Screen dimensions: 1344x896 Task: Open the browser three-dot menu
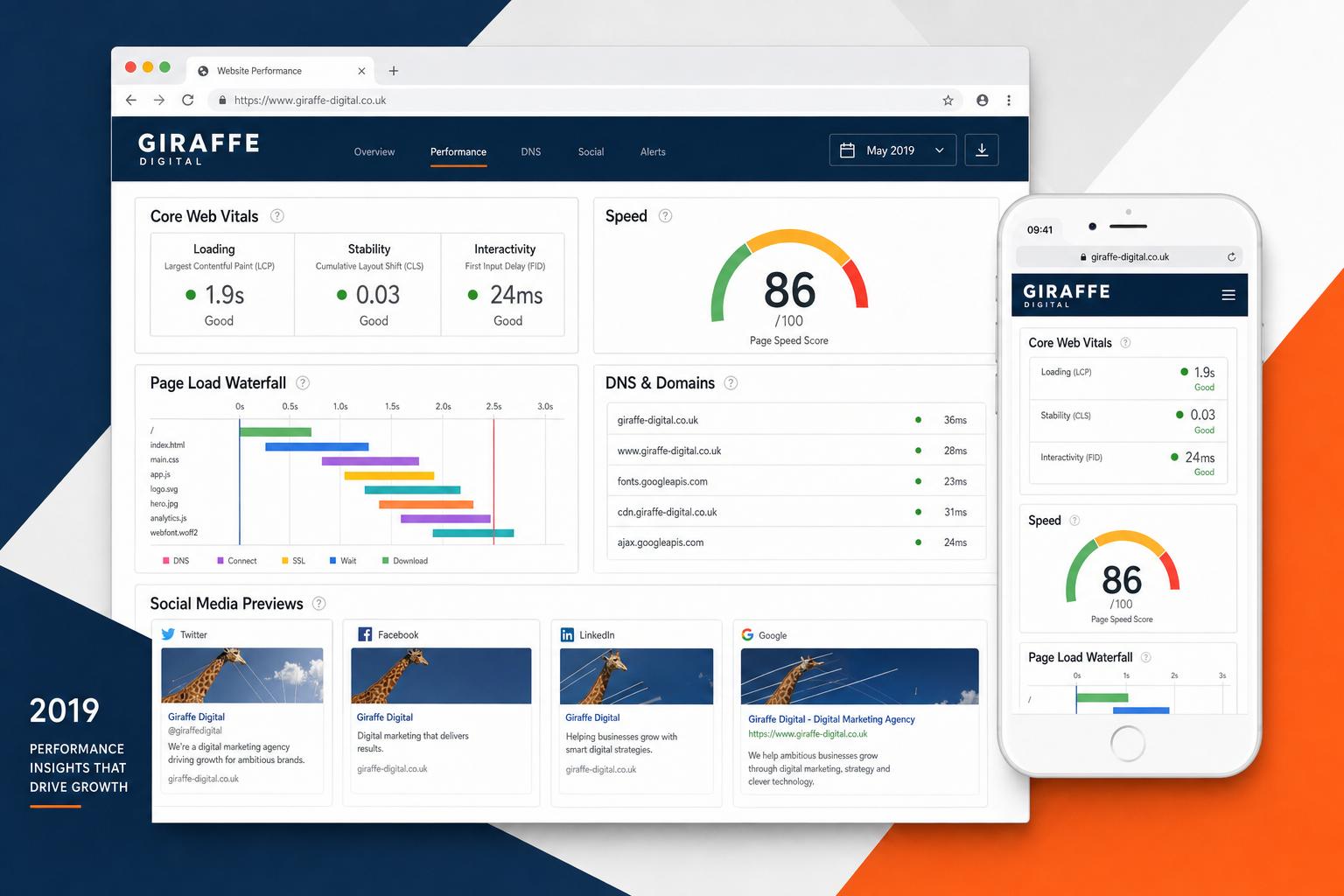pos(1009,101)
